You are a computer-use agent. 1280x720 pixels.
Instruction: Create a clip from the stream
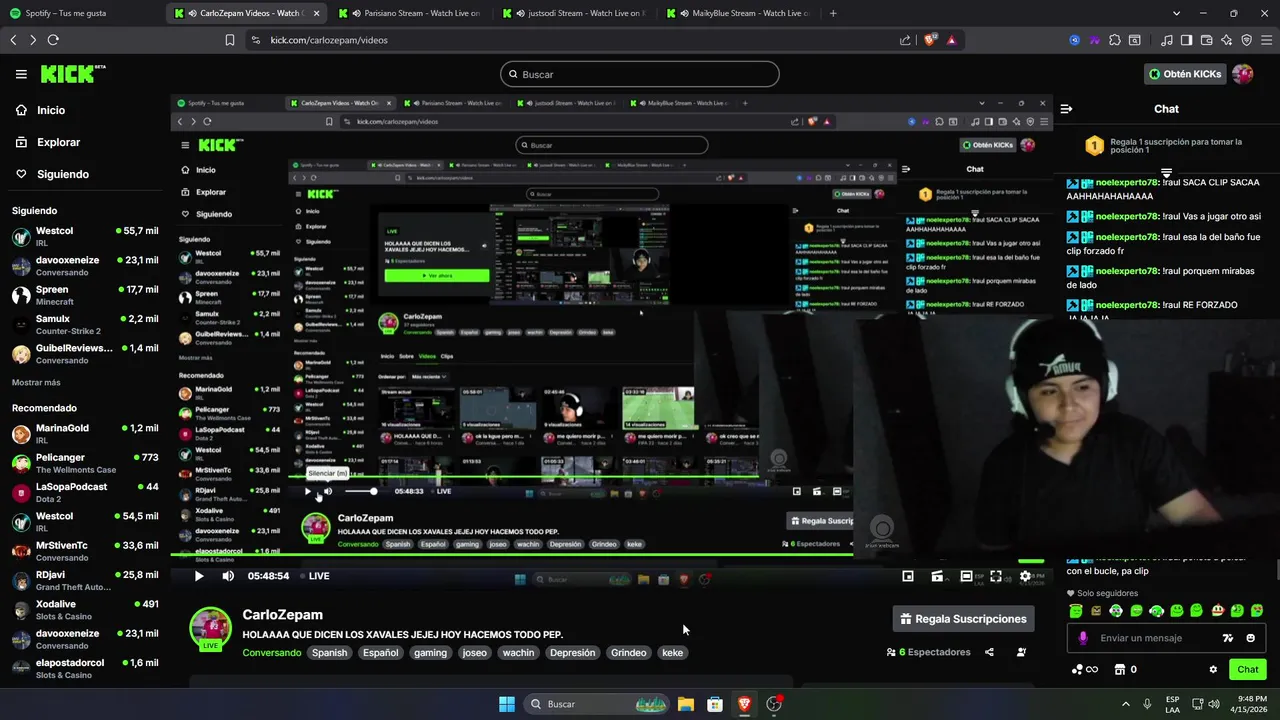pos(937,576)
